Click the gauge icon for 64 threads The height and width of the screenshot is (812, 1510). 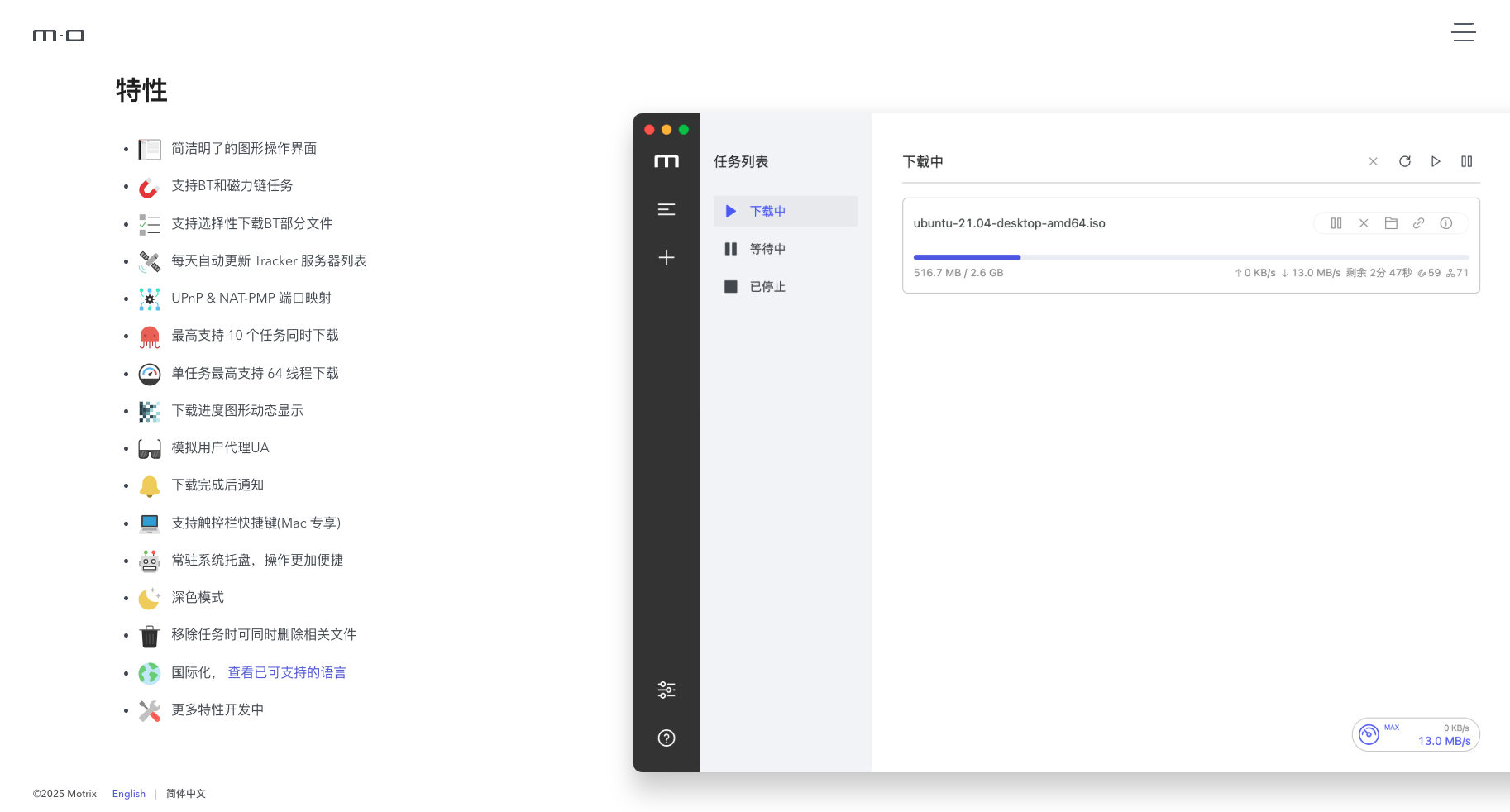[x=150, y=374]
